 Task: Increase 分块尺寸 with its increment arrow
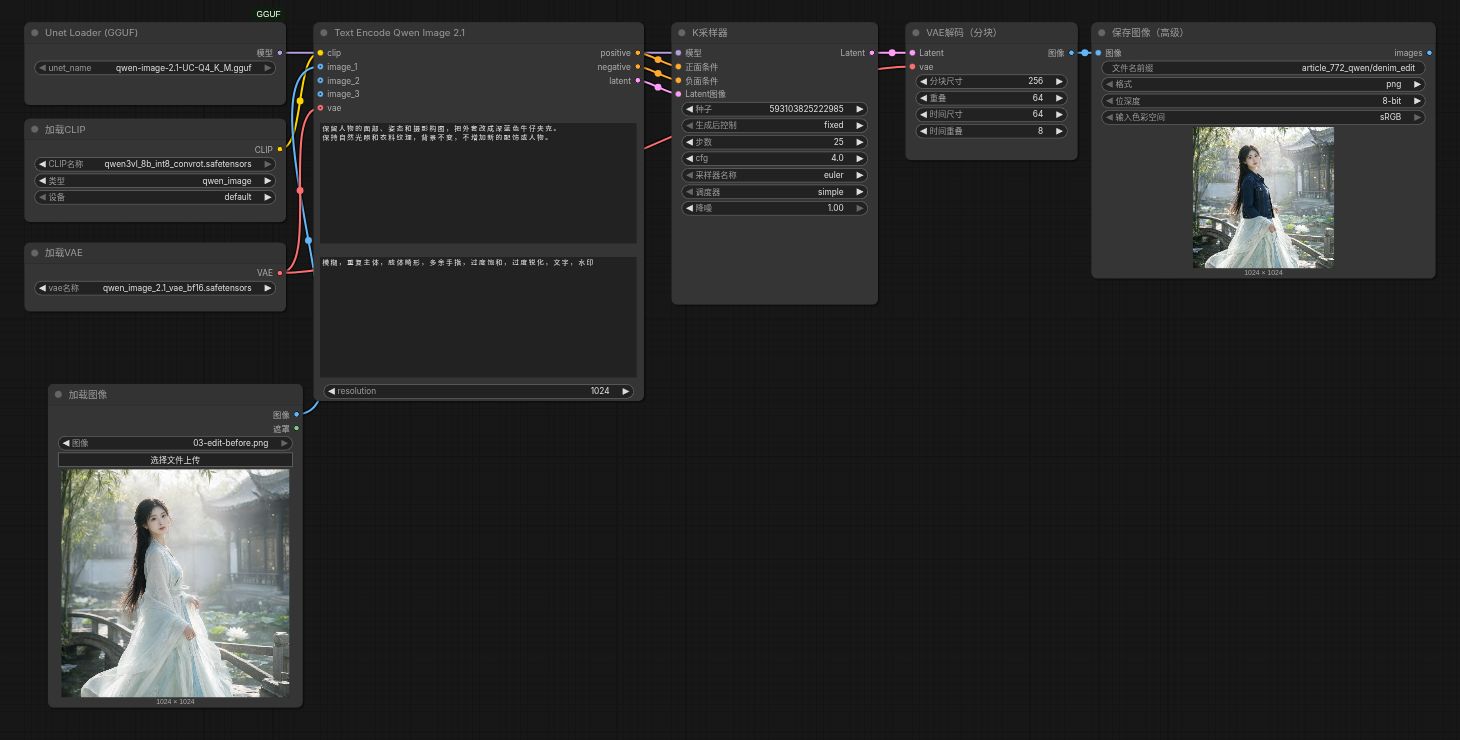[x=1059, y=81]
